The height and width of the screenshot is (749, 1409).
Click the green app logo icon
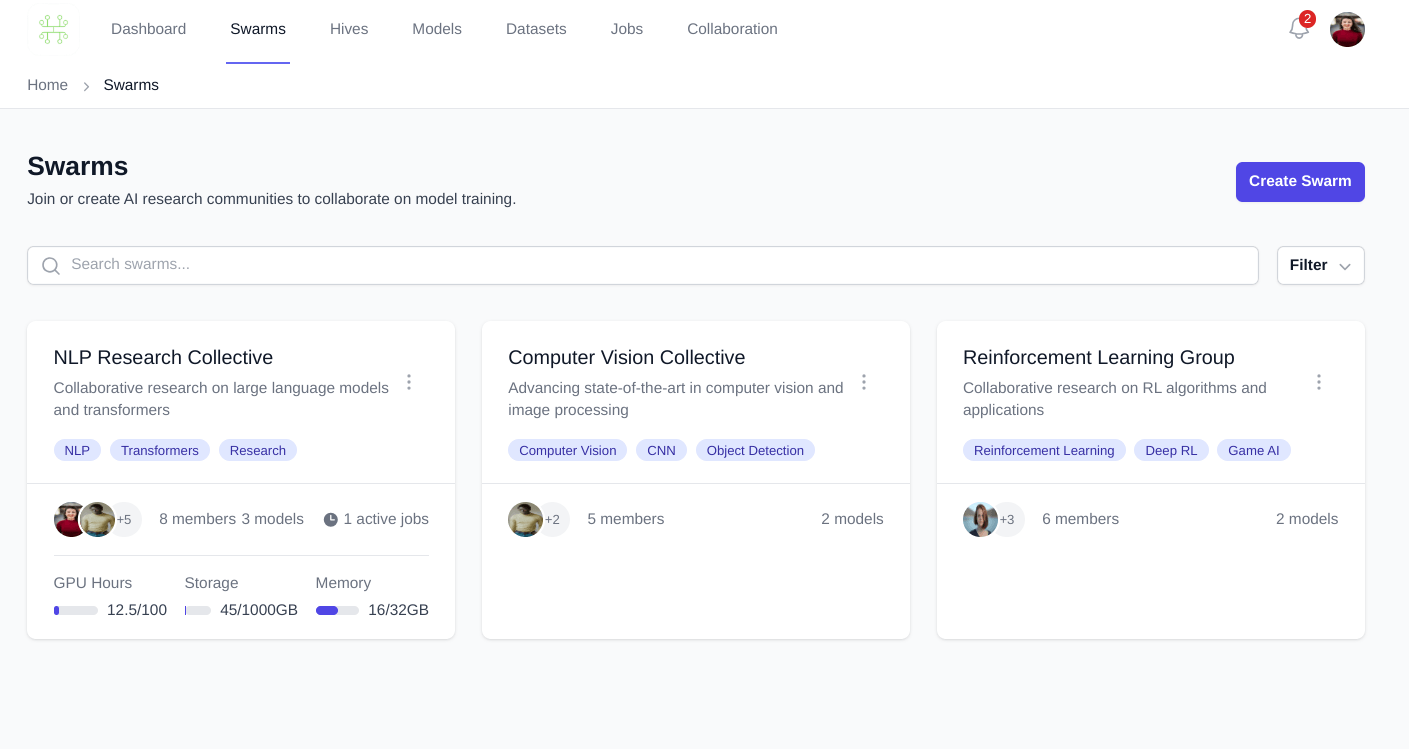[53, 29]
